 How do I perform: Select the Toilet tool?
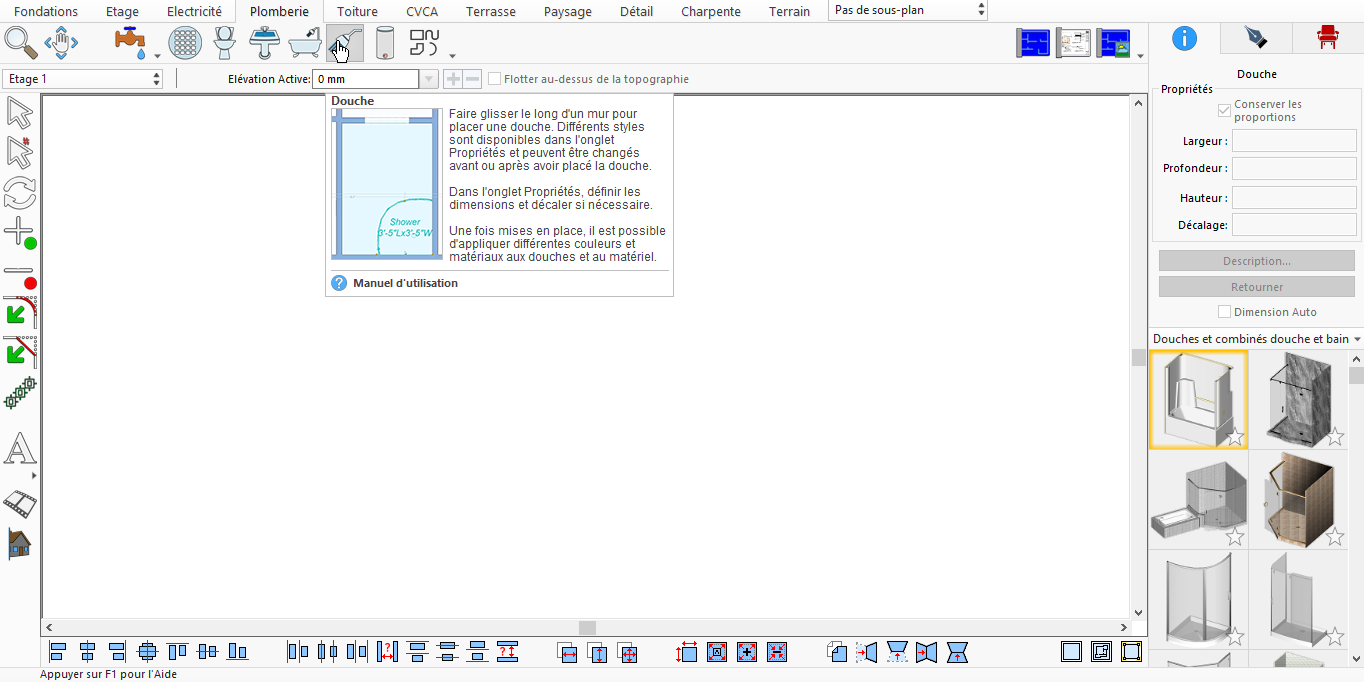click(225, 43)
